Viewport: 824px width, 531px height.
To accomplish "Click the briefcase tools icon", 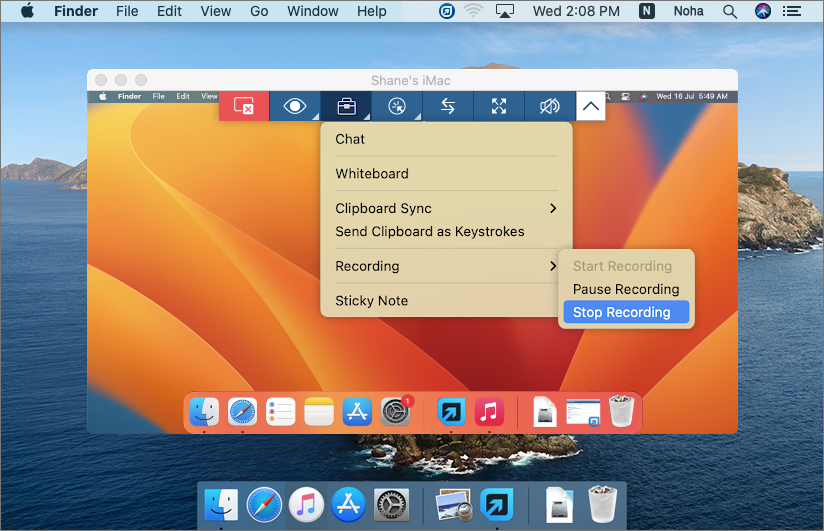I will coord(346,106).
